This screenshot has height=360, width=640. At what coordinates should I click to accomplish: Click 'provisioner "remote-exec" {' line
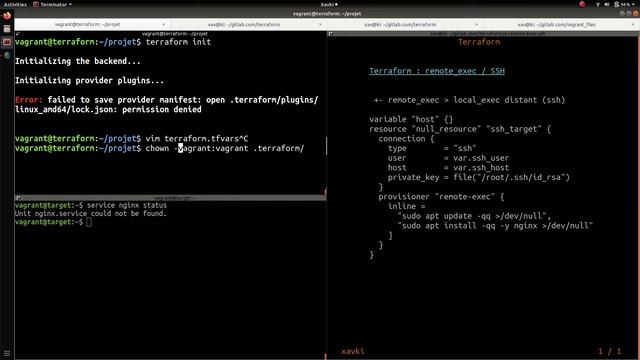pos(441,197)
